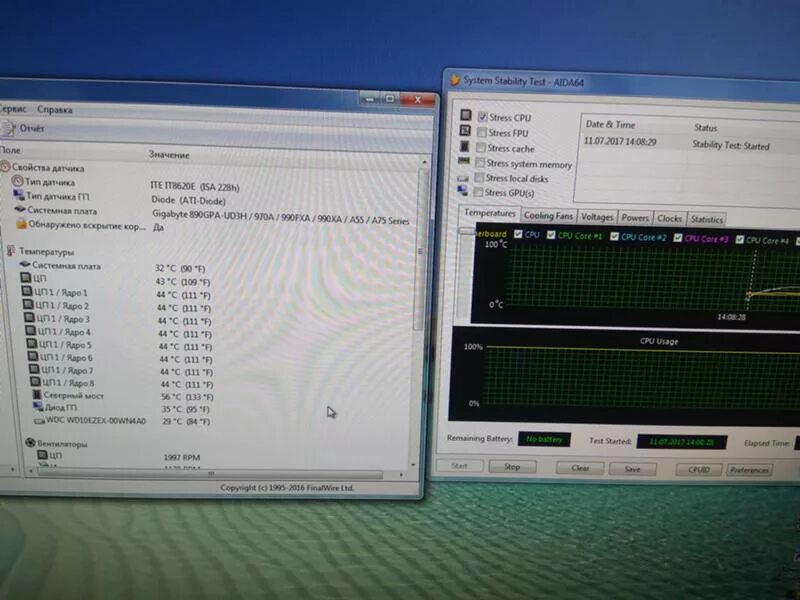Click the Диод ГП monitor icon
This screenshot has width=800, height=600.
38,407
